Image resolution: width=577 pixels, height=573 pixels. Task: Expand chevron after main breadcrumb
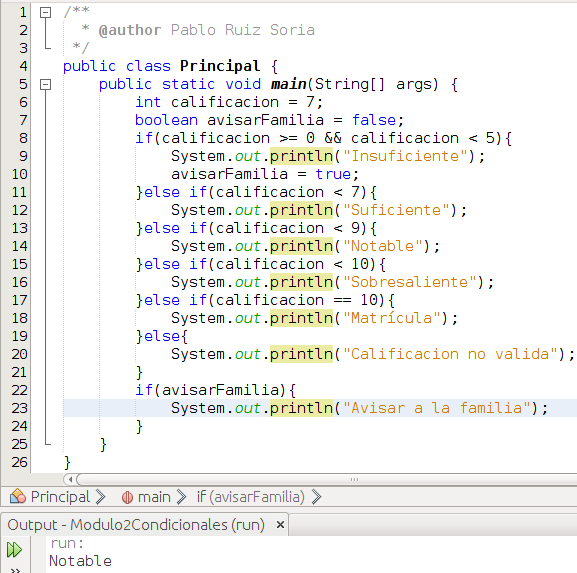click(181, 497)
